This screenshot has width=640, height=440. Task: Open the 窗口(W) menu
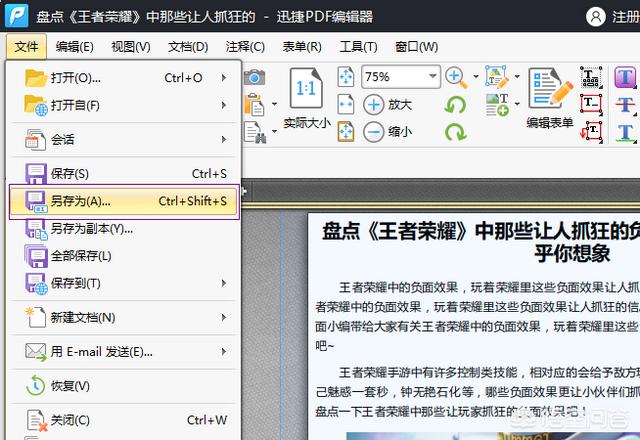click(416, 47)
